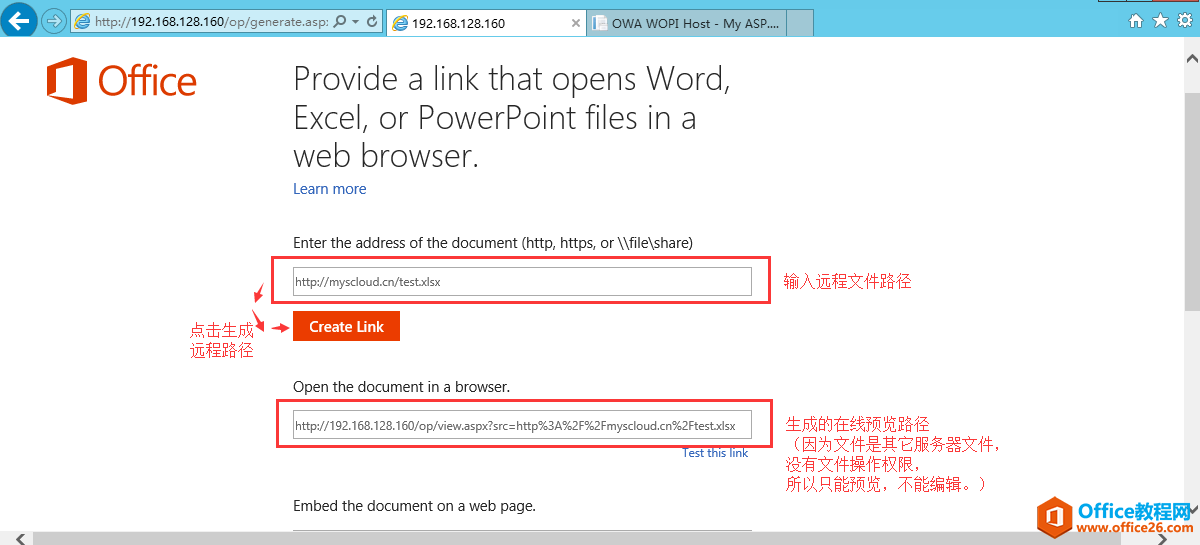Click the Office logo

point(121,81)
